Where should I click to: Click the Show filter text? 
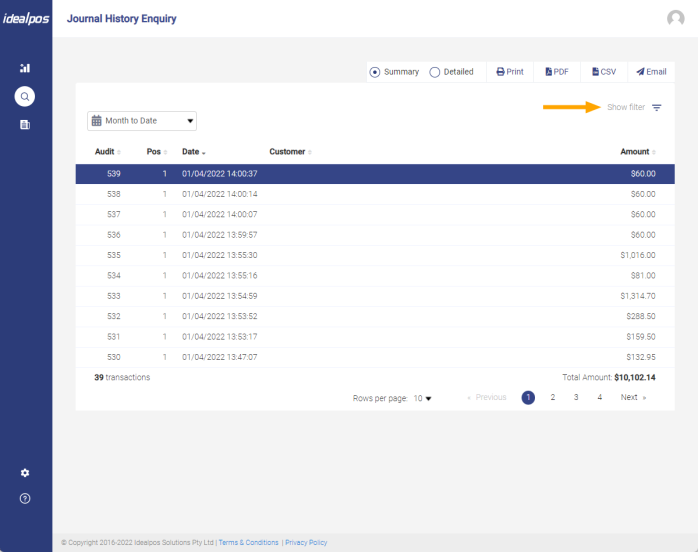click(626, 107)
